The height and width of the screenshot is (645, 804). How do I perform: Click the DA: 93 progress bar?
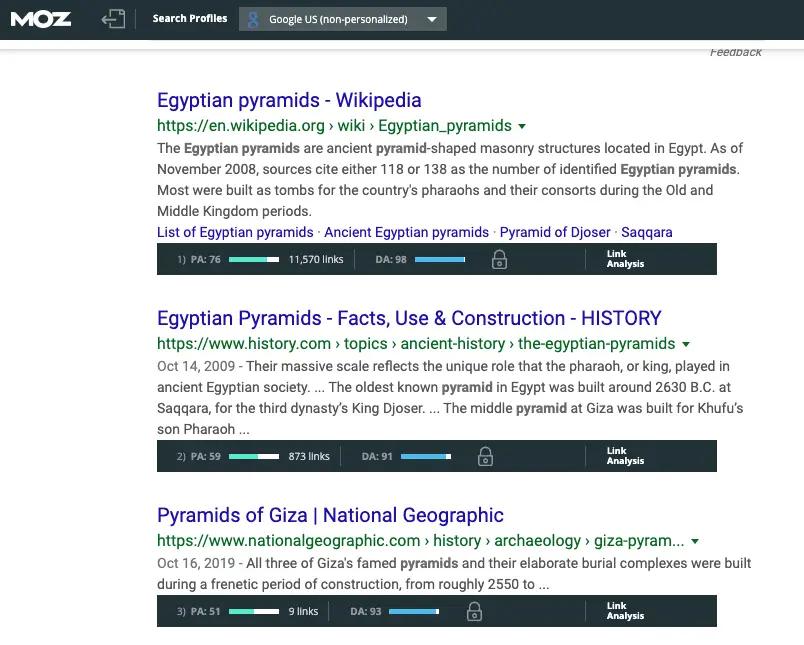click(414, 612)
